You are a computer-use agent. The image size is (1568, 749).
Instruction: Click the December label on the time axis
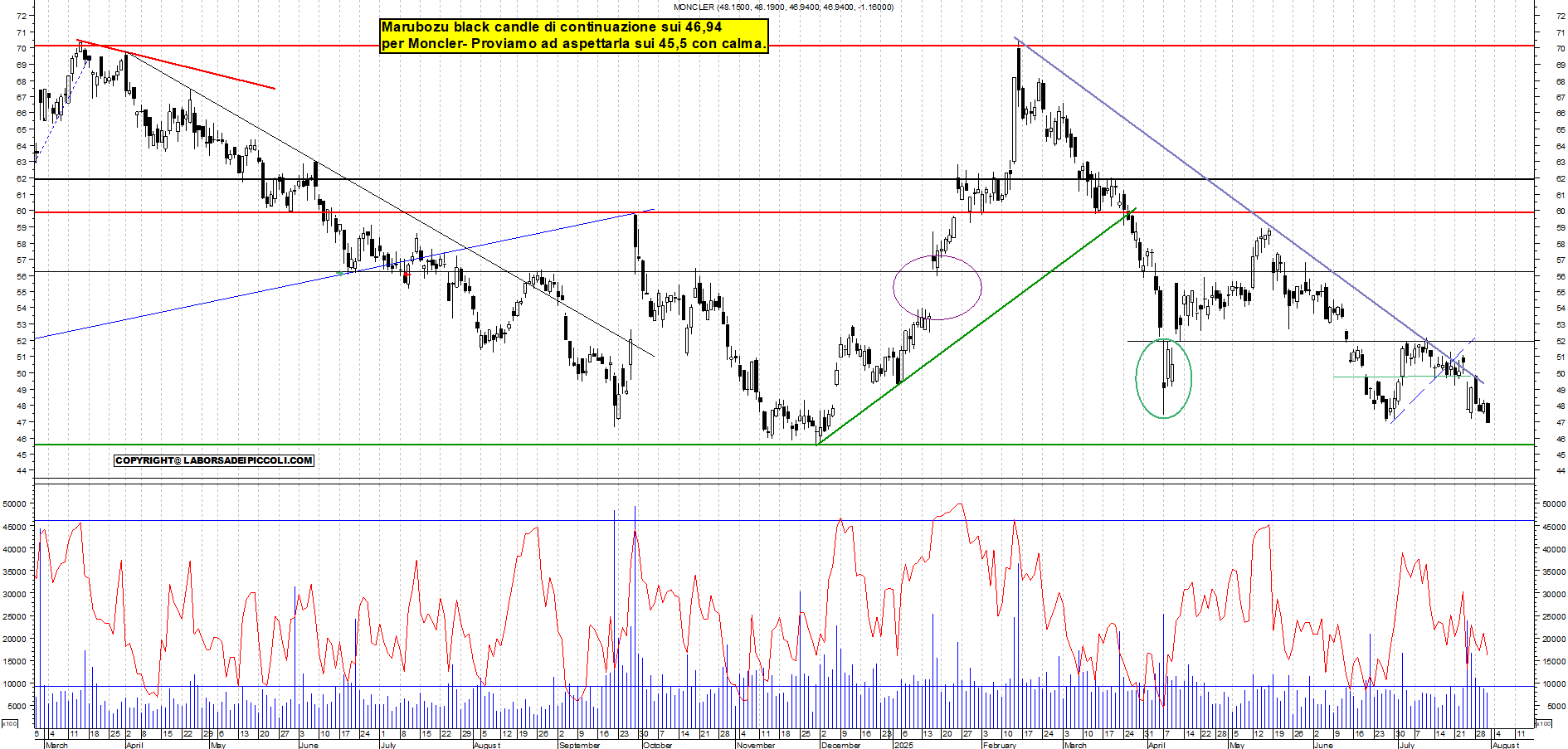840,745
